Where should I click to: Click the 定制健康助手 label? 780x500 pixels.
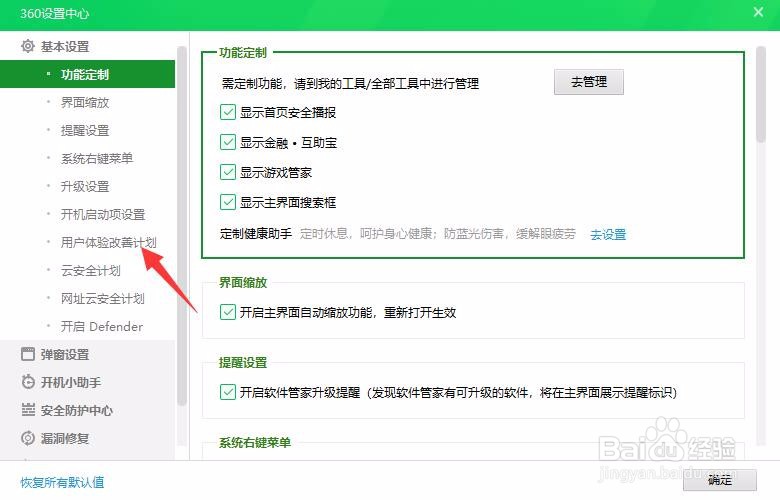pos(256,234)
